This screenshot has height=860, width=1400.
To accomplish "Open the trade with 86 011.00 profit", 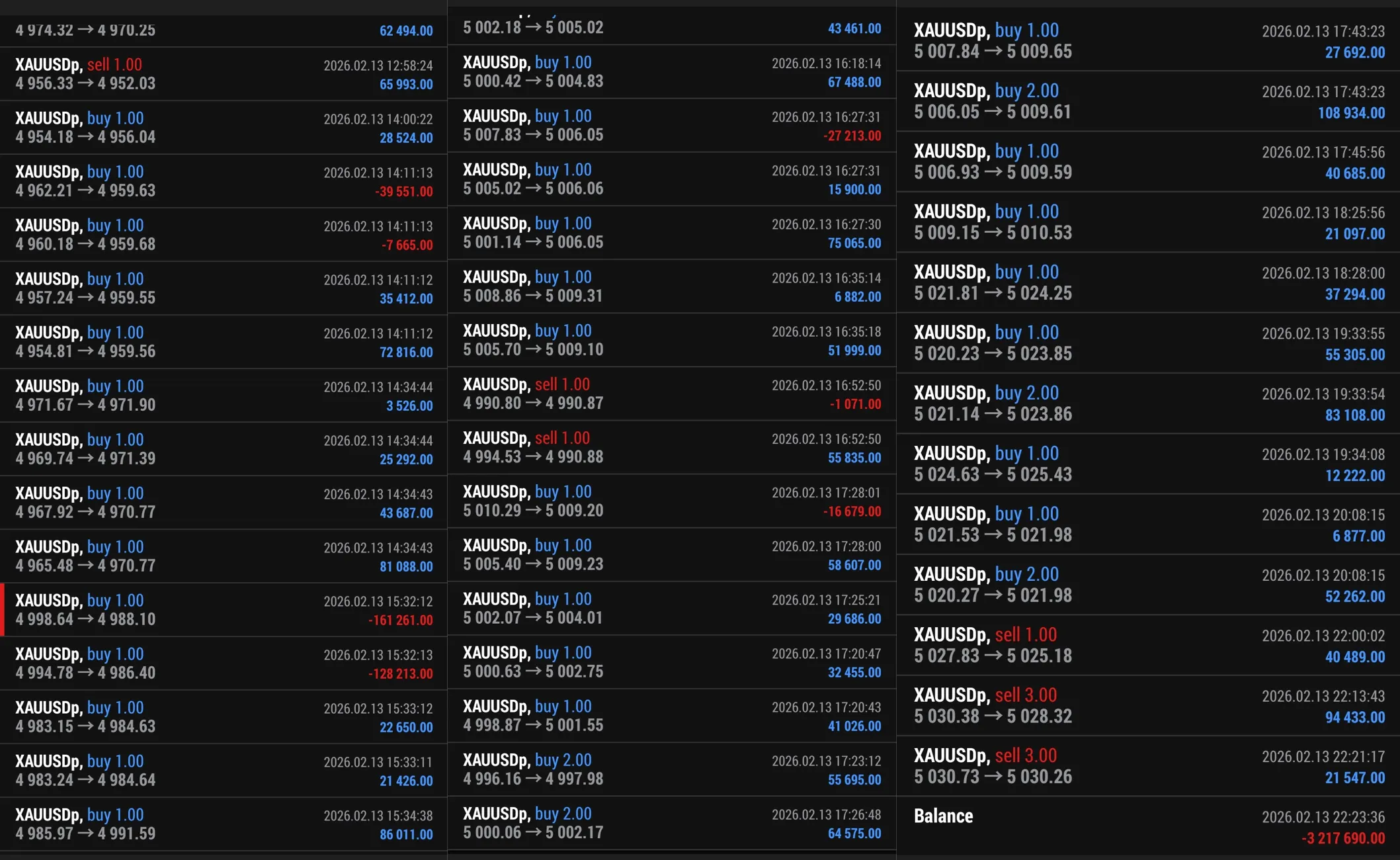I will click(224, 824).
